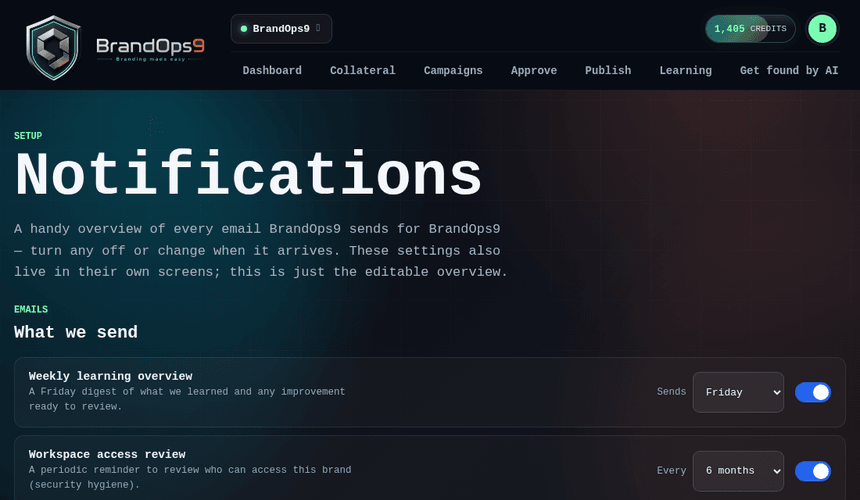Toggle Workspace access review reminder off
The image size is (860, 500).
tap(813, 471)
